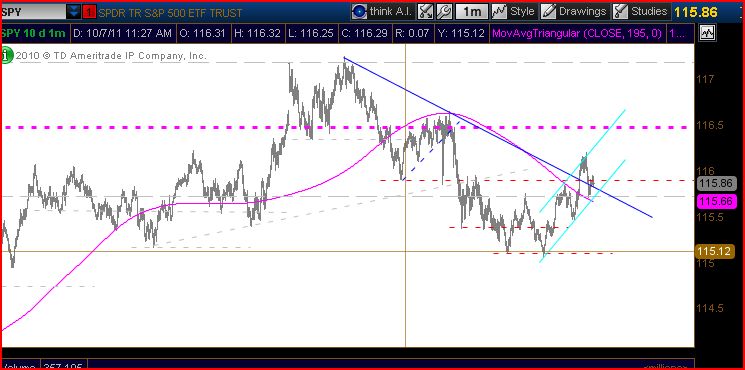
Task: Click the magenta 115.66 price bubble
Action: pyautogui.click(x=716, y=201)
